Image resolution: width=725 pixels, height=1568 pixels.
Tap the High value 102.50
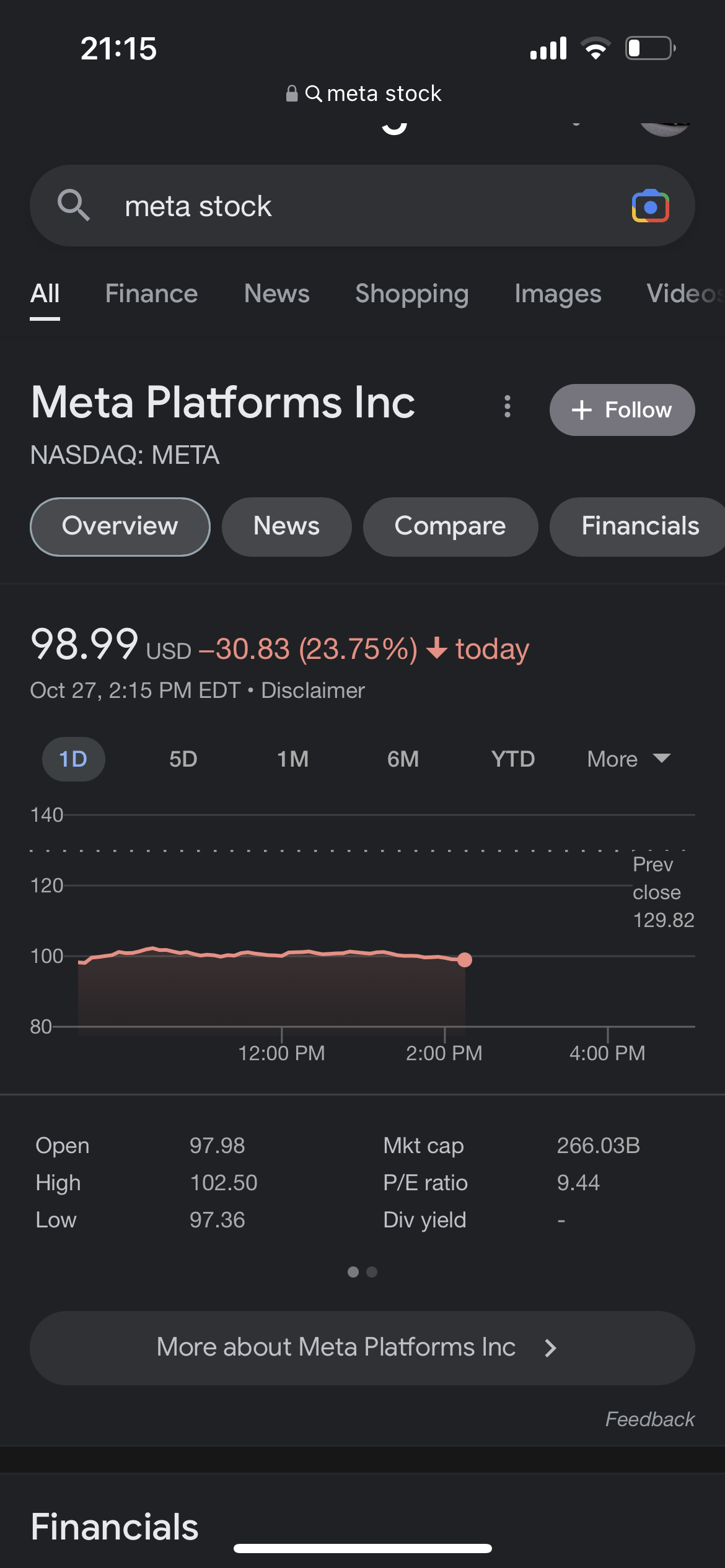pos(224,1183)
